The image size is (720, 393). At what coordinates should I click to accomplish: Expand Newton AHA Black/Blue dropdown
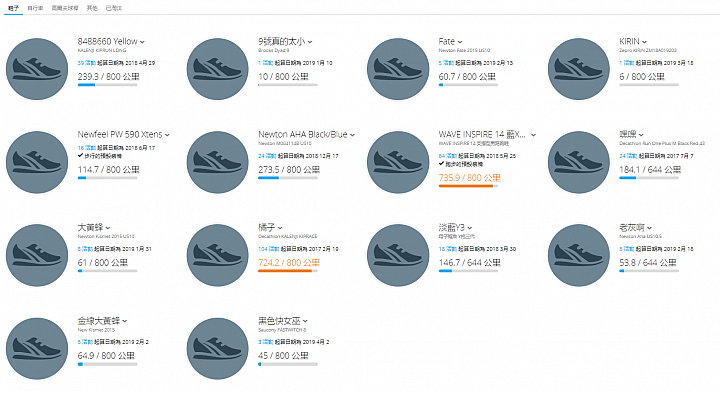coord(352,135)
